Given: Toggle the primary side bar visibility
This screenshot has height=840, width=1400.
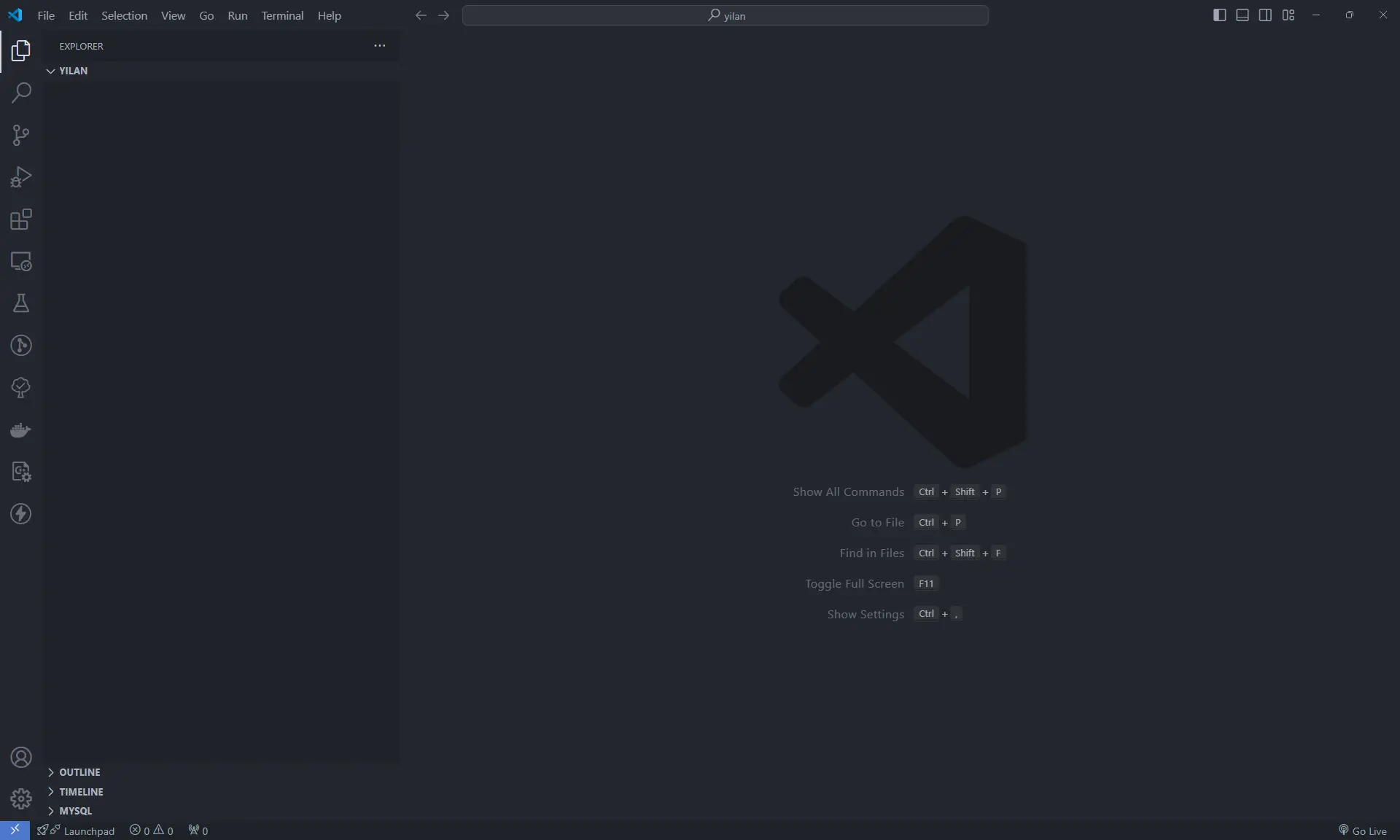Looking at the screenshot, I should pyautogui.click(x=1219, y=15).
